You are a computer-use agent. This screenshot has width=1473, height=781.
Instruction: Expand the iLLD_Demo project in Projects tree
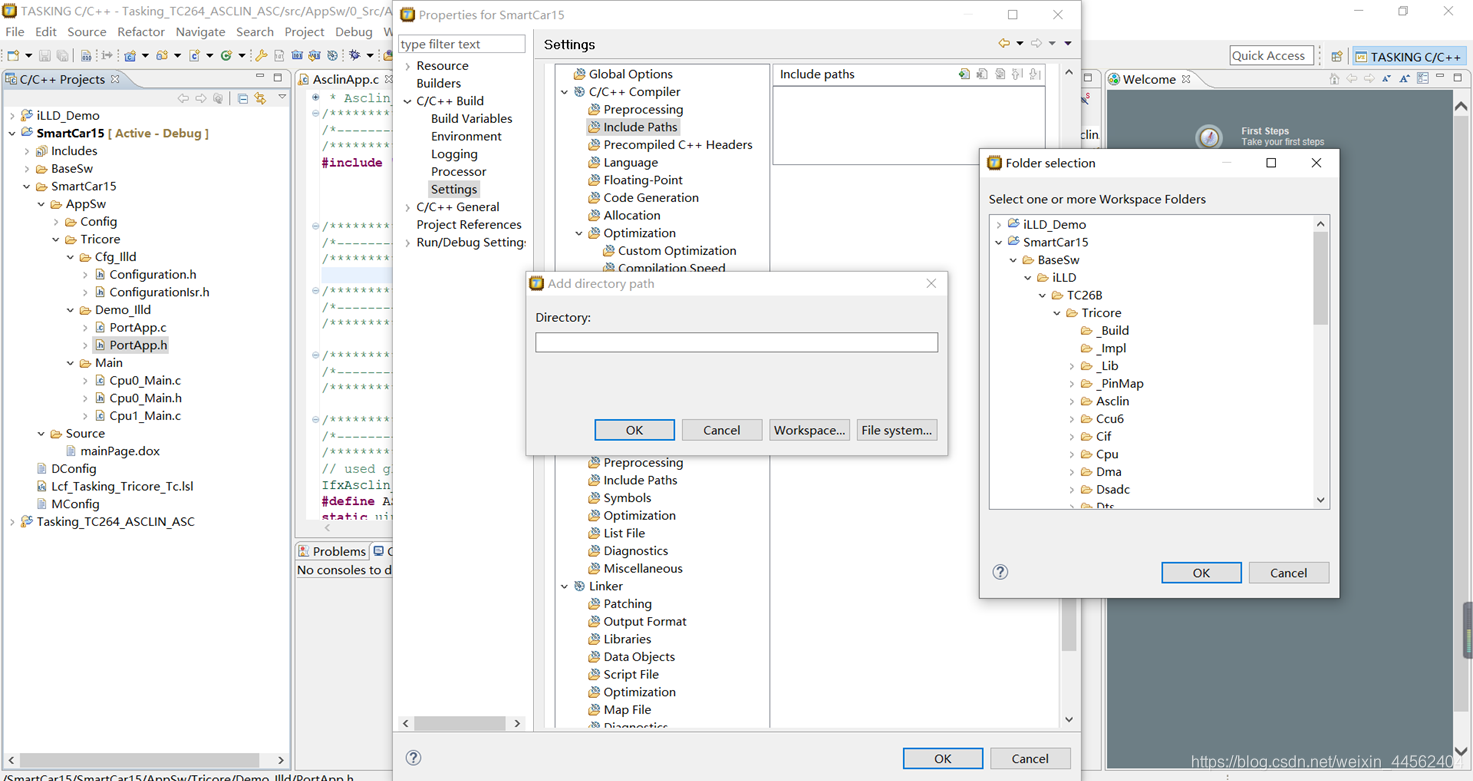12,115
